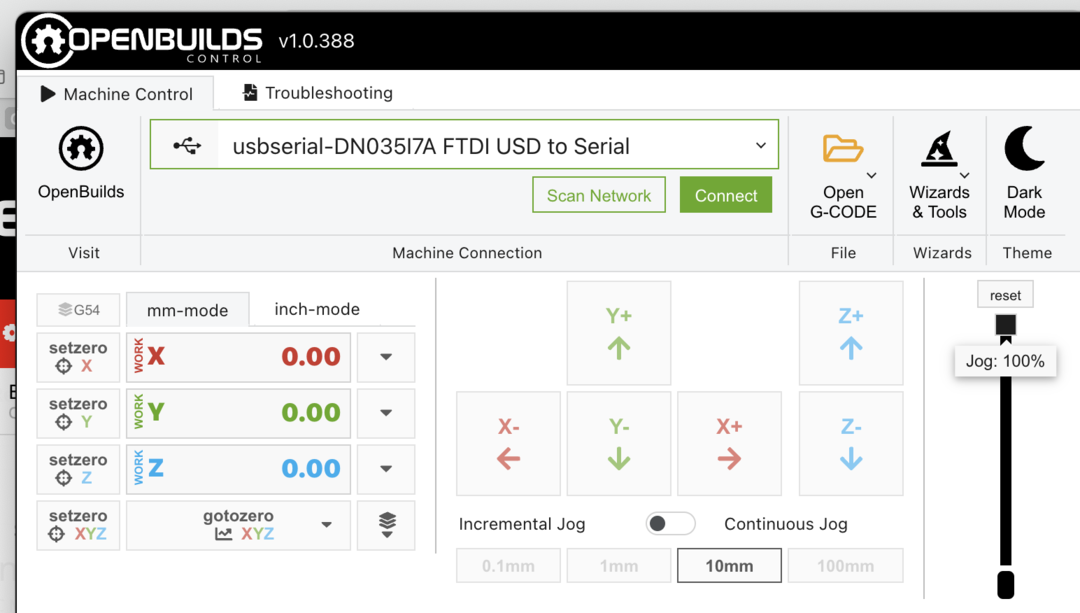1080x613 pixels.
Task: Expand the X axis options dropdown
Action: tap(386, 357)
